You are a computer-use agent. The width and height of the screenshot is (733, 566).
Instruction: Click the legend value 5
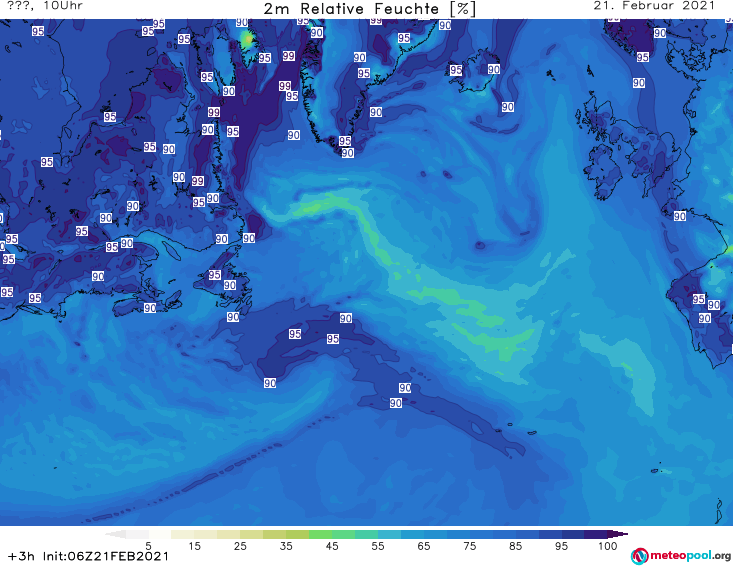coord(148,546)
